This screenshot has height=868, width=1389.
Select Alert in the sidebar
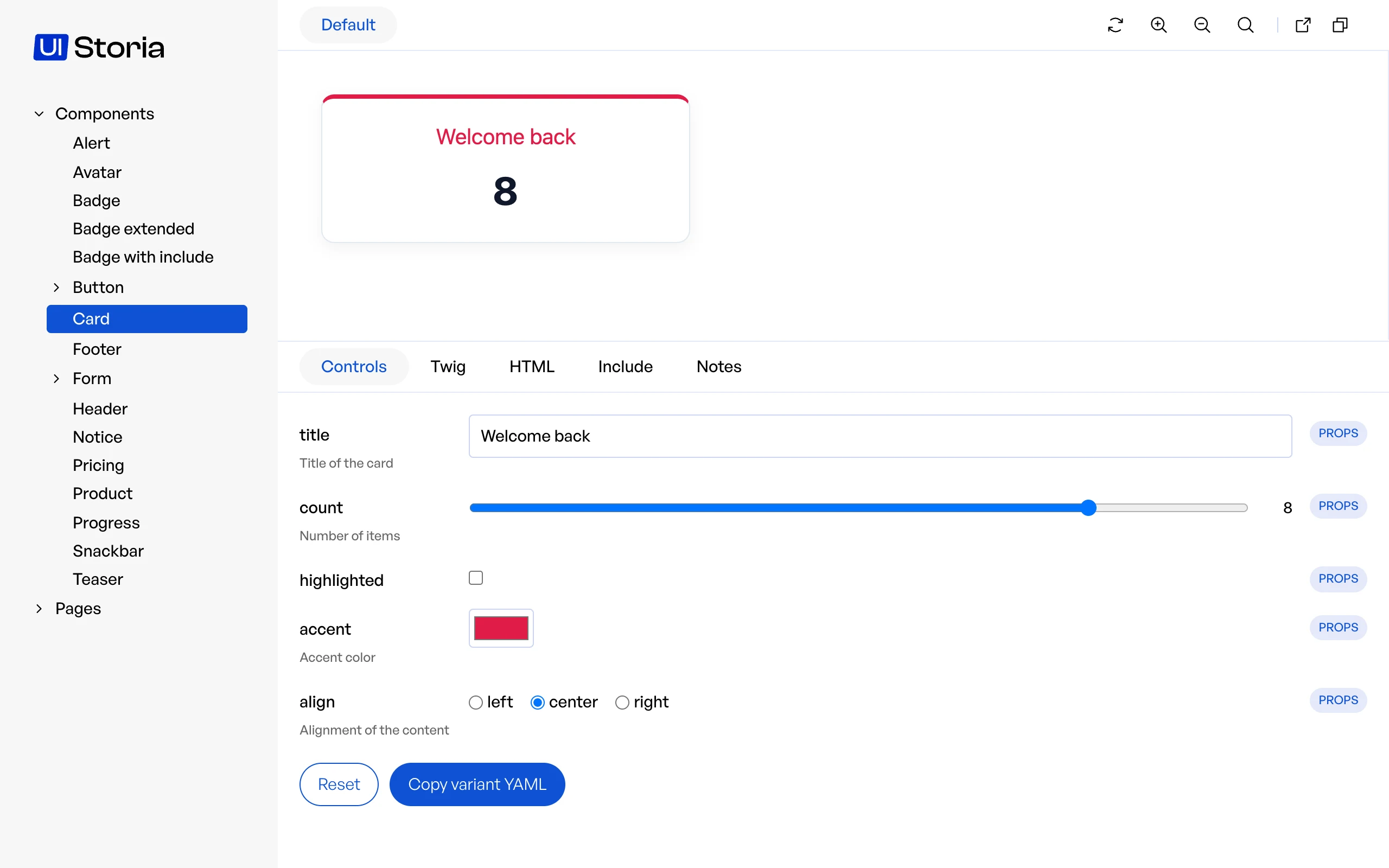[91, 143]
